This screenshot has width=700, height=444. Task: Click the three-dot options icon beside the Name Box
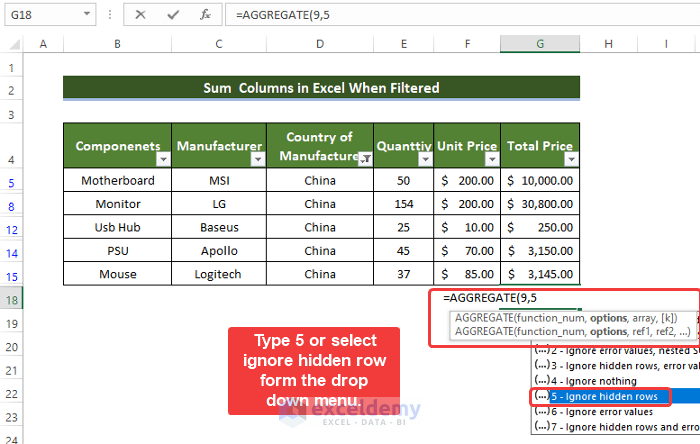pos(112,16)
